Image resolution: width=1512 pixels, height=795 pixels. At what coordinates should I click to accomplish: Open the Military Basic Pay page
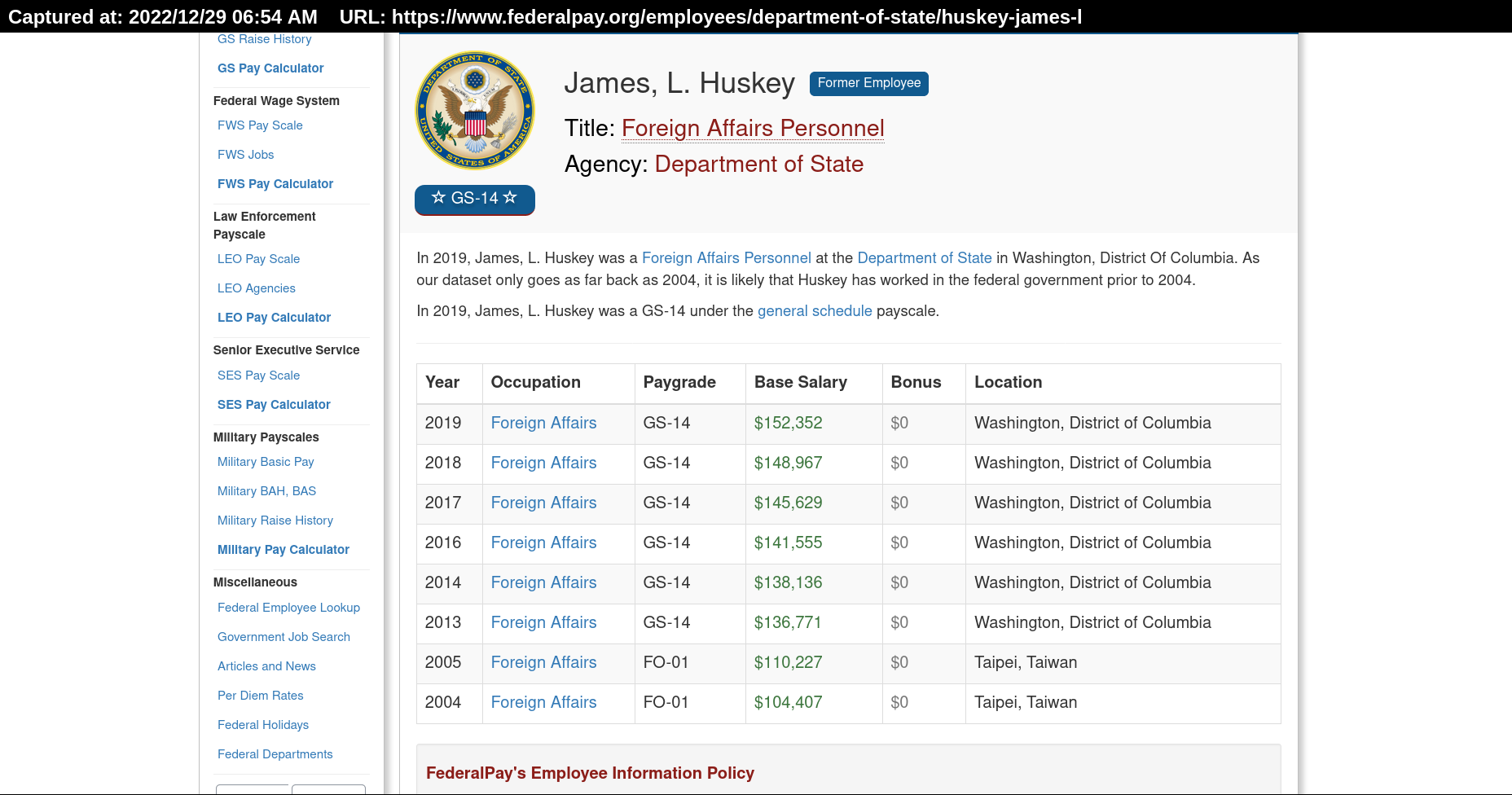tap(266, 462)
